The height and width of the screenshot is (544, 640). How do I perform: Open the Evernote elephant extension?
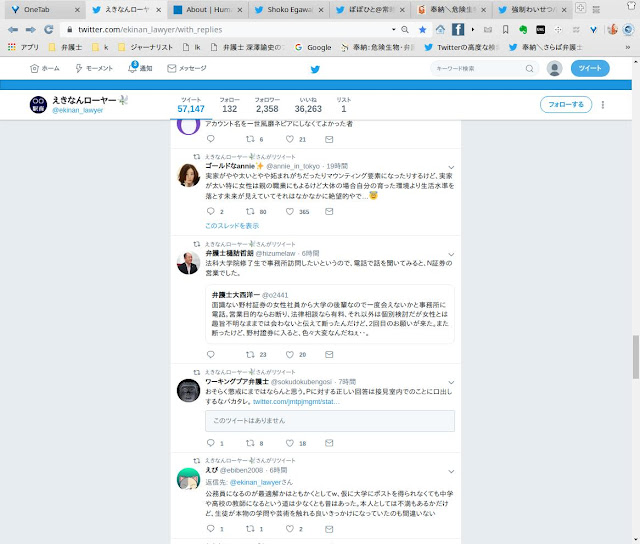[x=523, y=29]
